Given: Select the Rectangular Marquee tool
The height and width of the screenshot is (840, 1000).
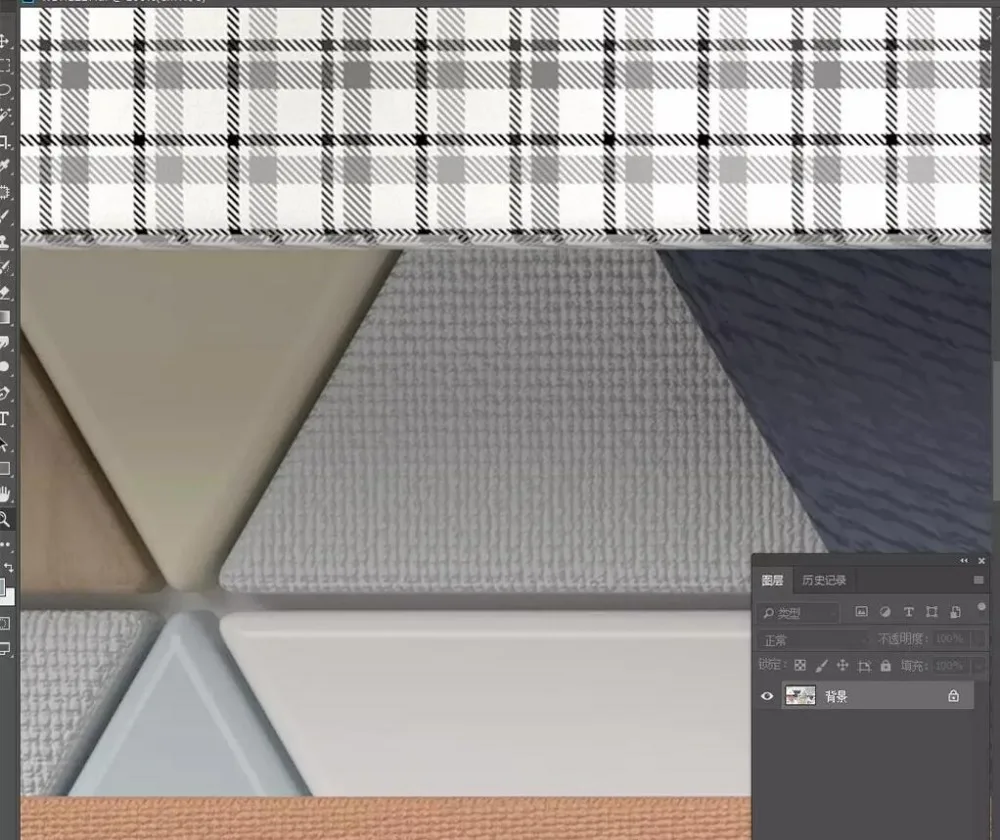Looking at the screenshot, I should 4,66.
